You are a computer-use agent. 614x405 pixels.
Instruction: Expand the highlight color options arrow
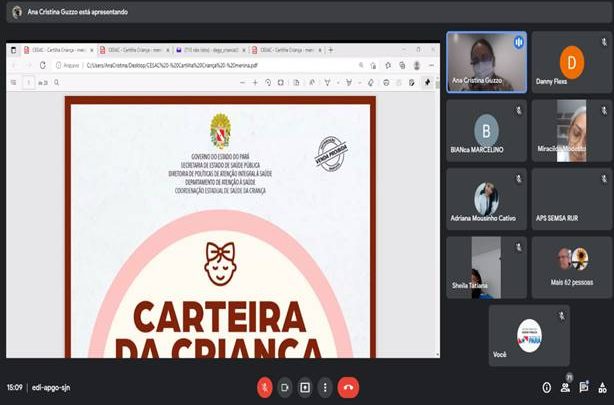(x=359, y=83)
